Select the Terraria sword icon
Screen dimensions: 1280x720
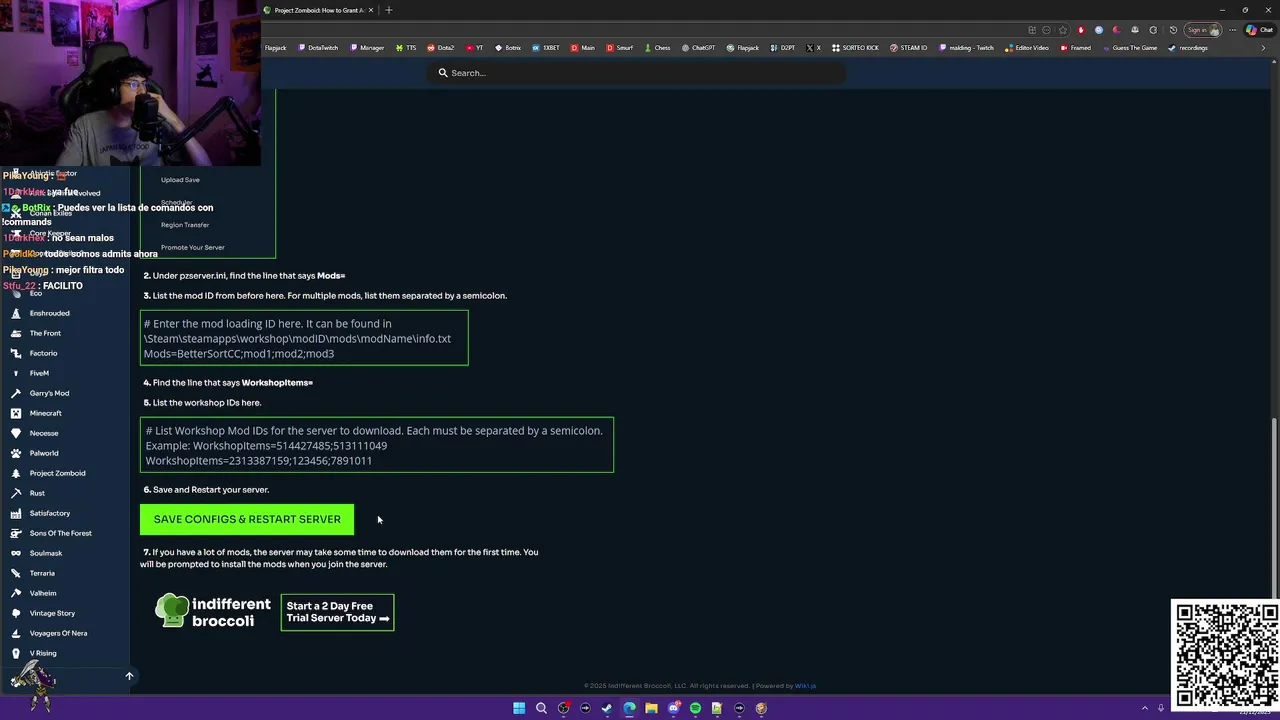tap(16, 573)
